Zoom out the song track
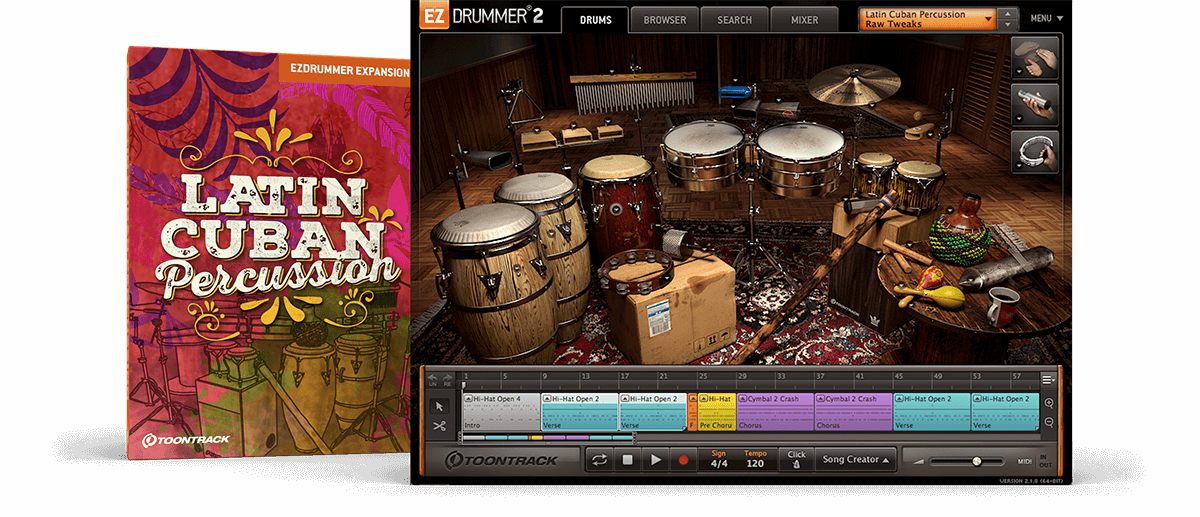Image resolution: width=1200 pixels, height=517 pixels. pos(1049,422)
